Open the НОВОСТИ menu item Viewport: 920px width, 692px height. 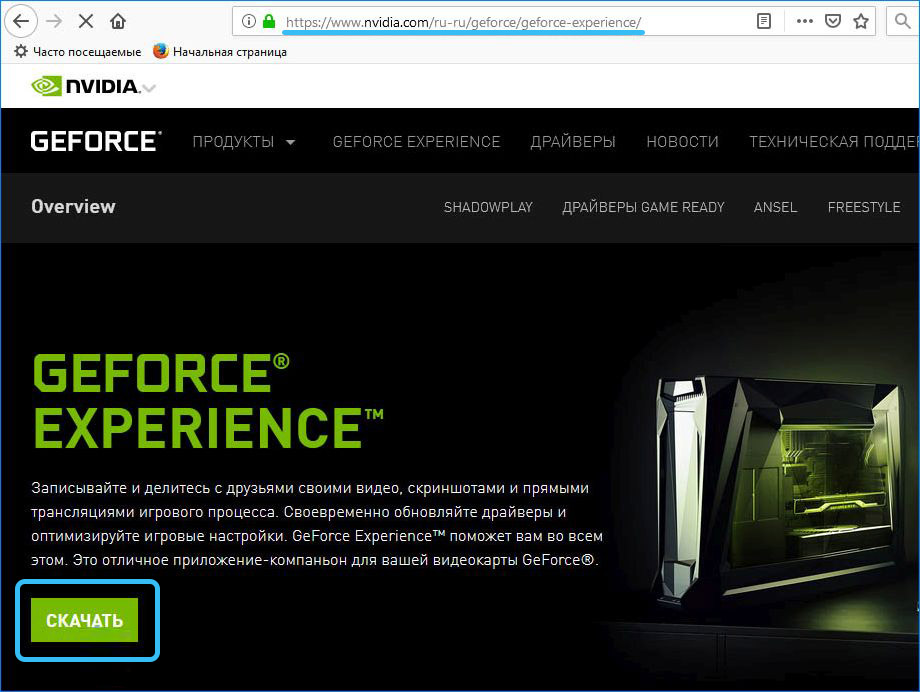[x=682, y=142]
